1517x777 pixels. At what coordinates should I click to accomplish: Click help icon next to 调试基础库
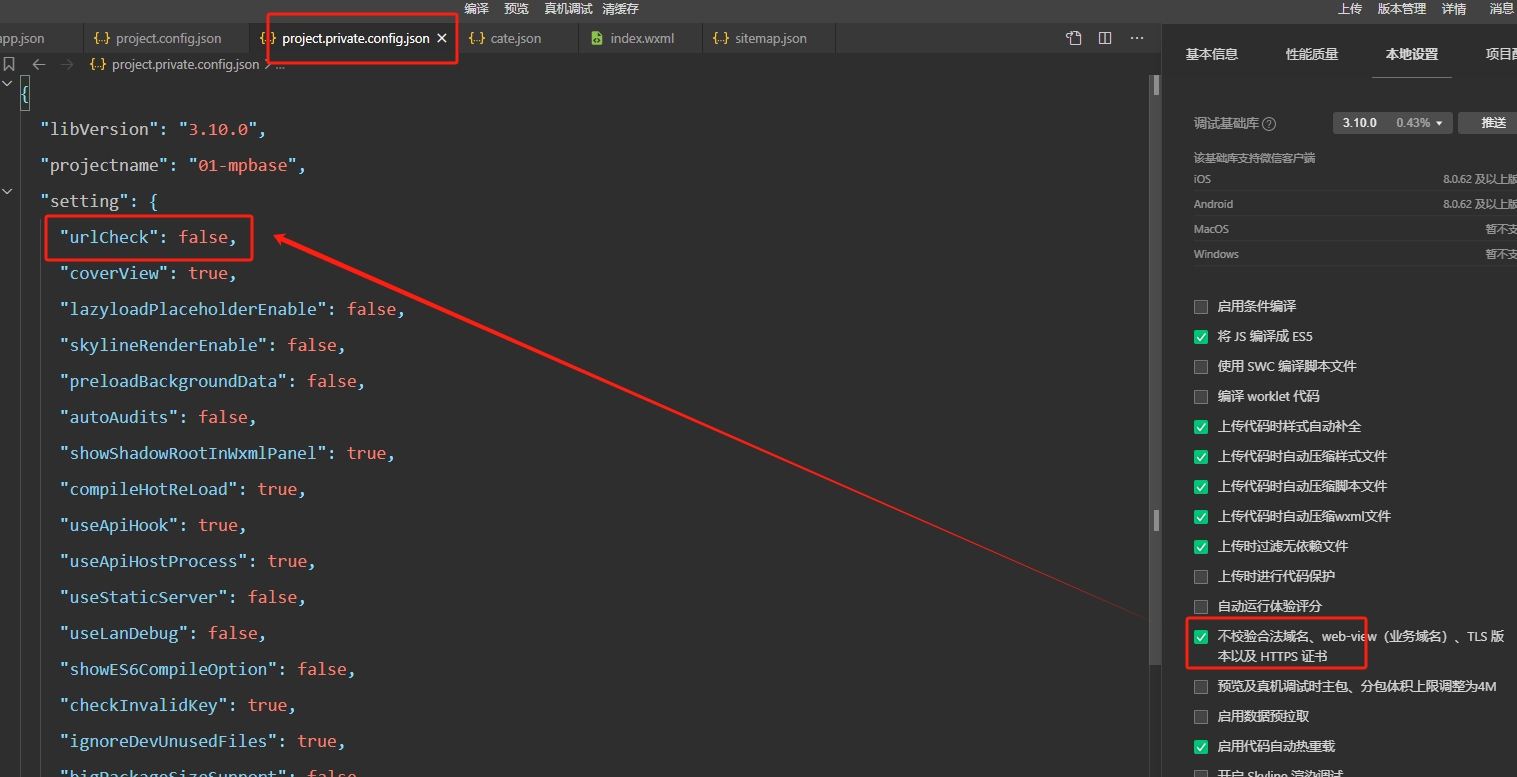pyautogui.click(x=1269, y=124)
